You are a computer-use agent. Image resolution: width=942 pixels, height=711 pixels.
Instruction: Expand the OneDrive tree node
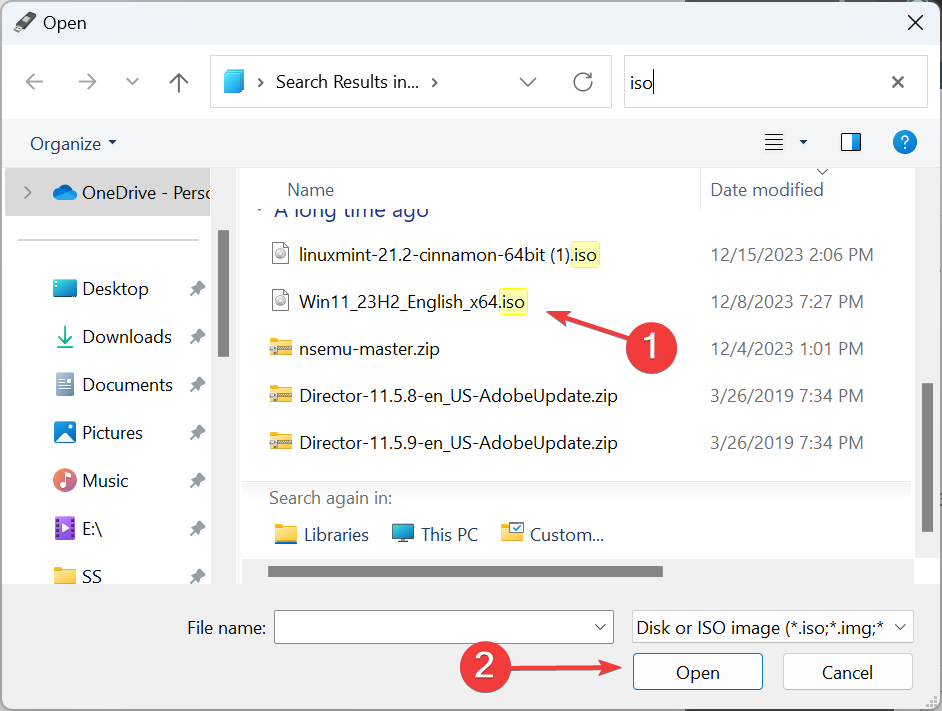point(27,192)
